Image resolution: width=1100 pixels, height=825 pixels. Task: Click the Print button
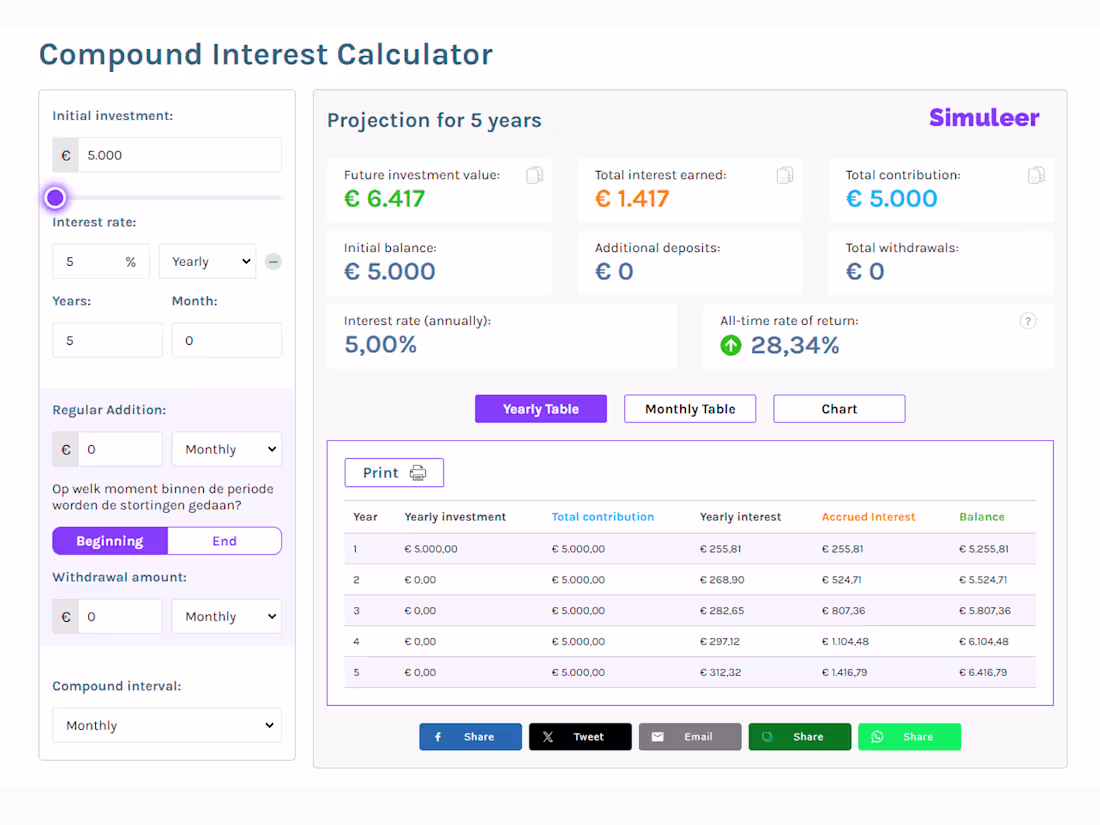tap(394, 473)
